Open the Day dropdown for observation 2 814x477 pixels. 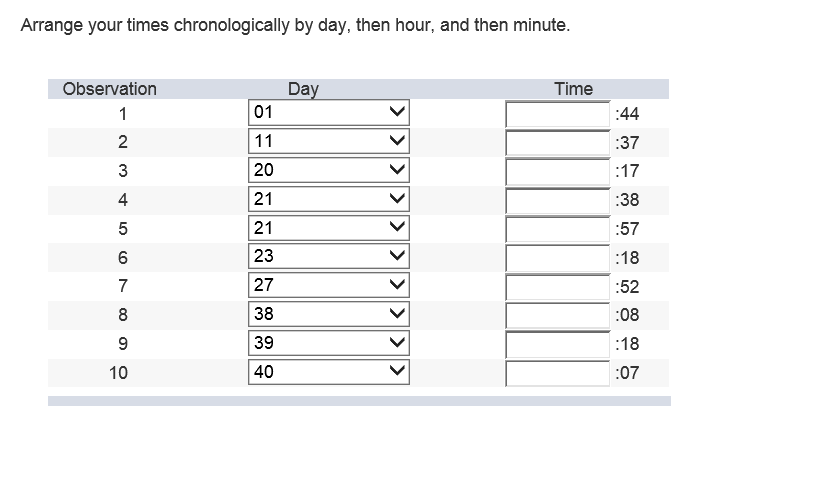[329, 141]
